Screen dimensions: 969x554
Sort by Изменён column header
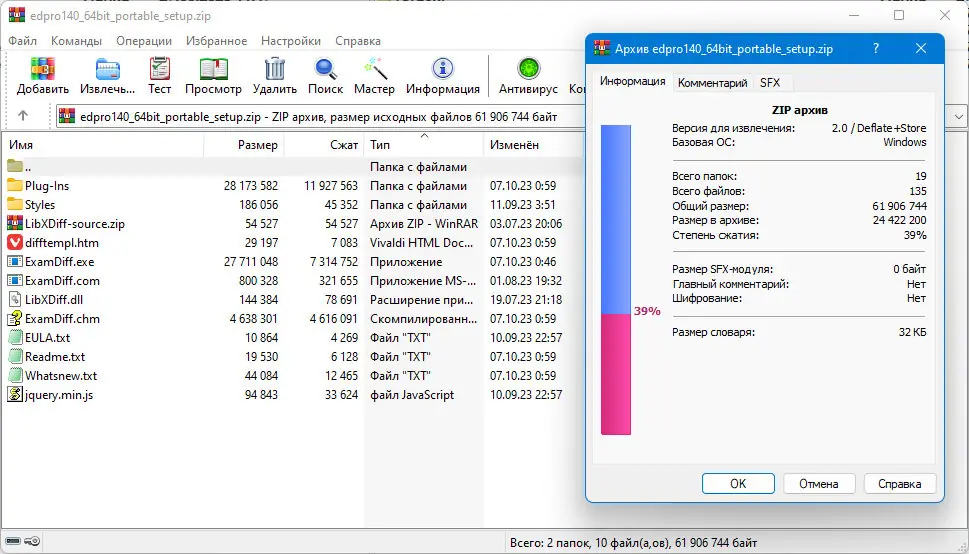[533, 145]
